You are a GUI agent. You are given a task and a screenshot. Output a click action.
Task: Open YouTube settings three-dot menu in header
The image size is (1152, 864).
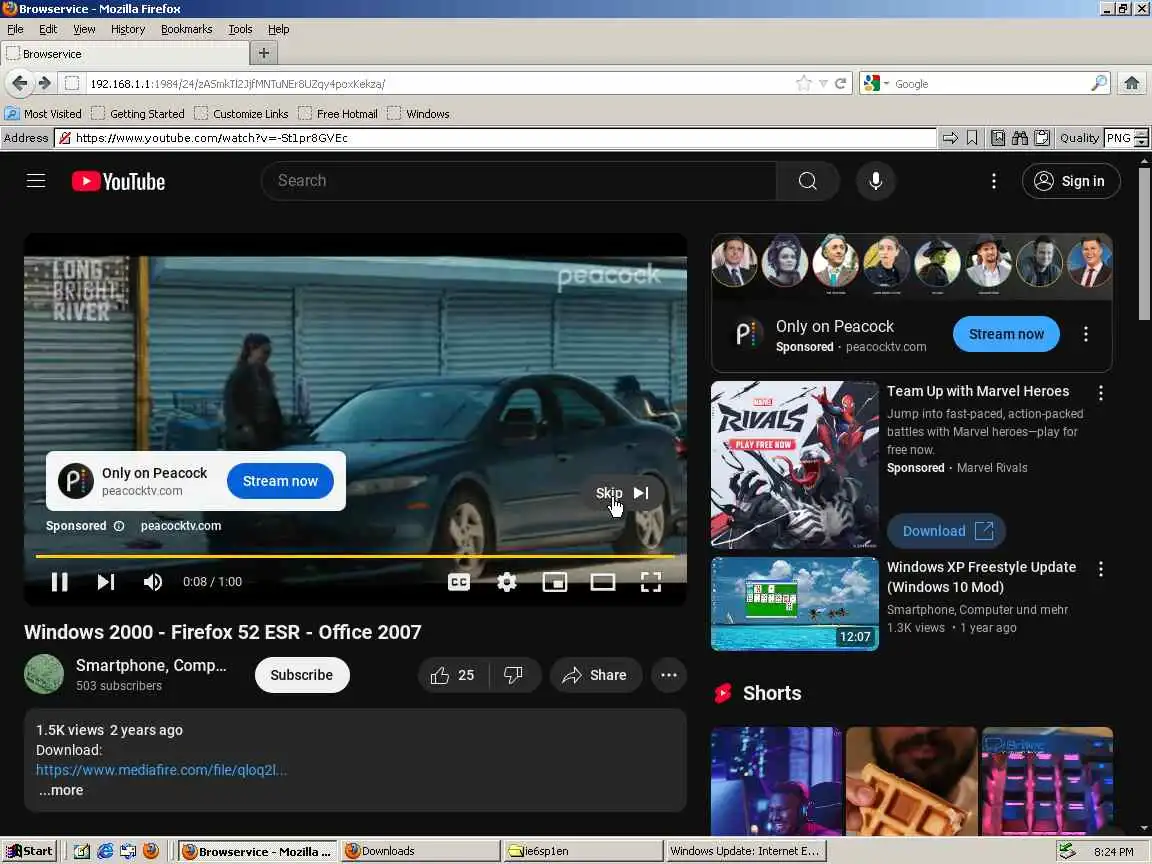(993, 181)
